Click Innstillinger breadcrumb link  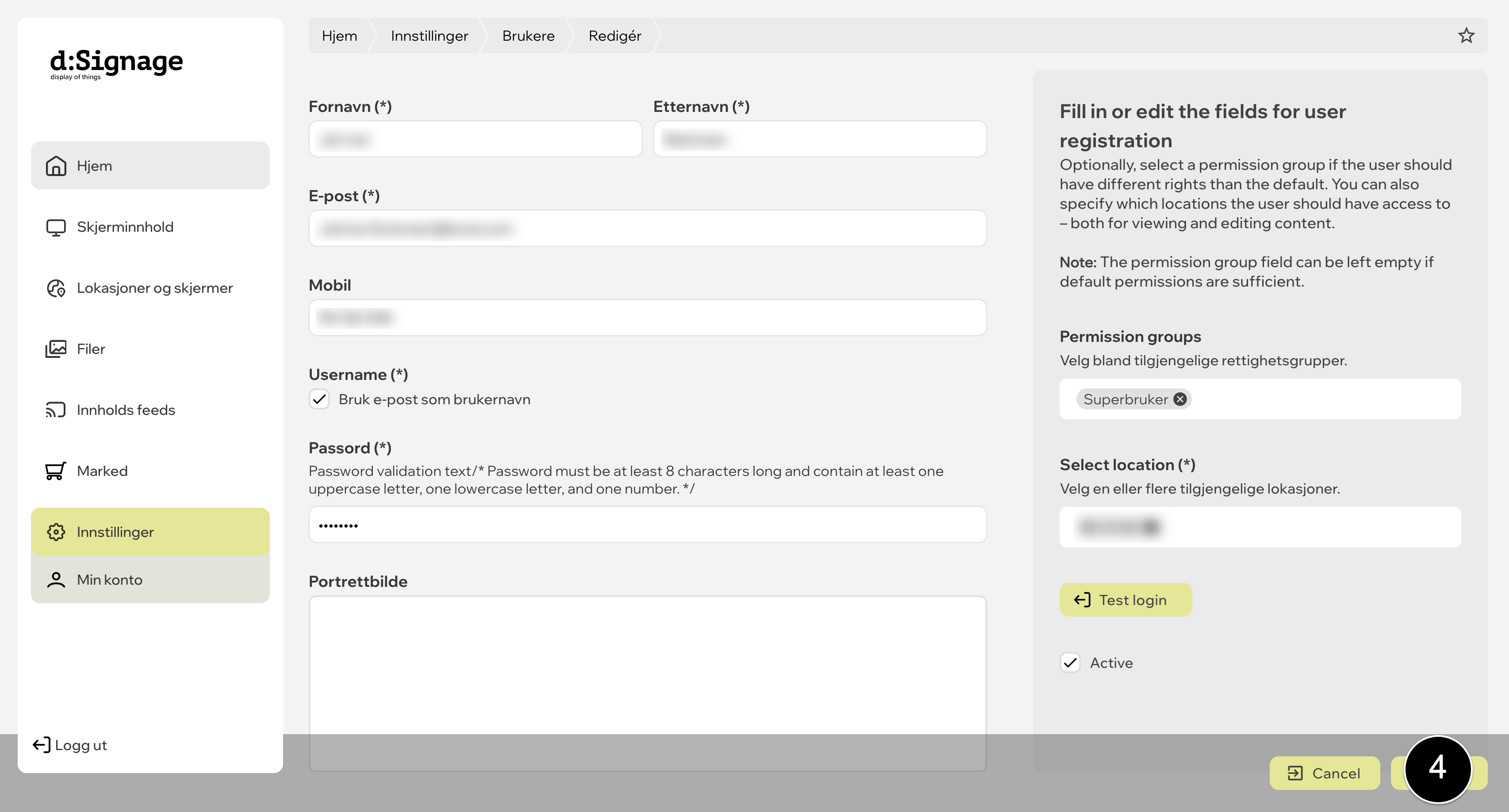click(429, 36)
